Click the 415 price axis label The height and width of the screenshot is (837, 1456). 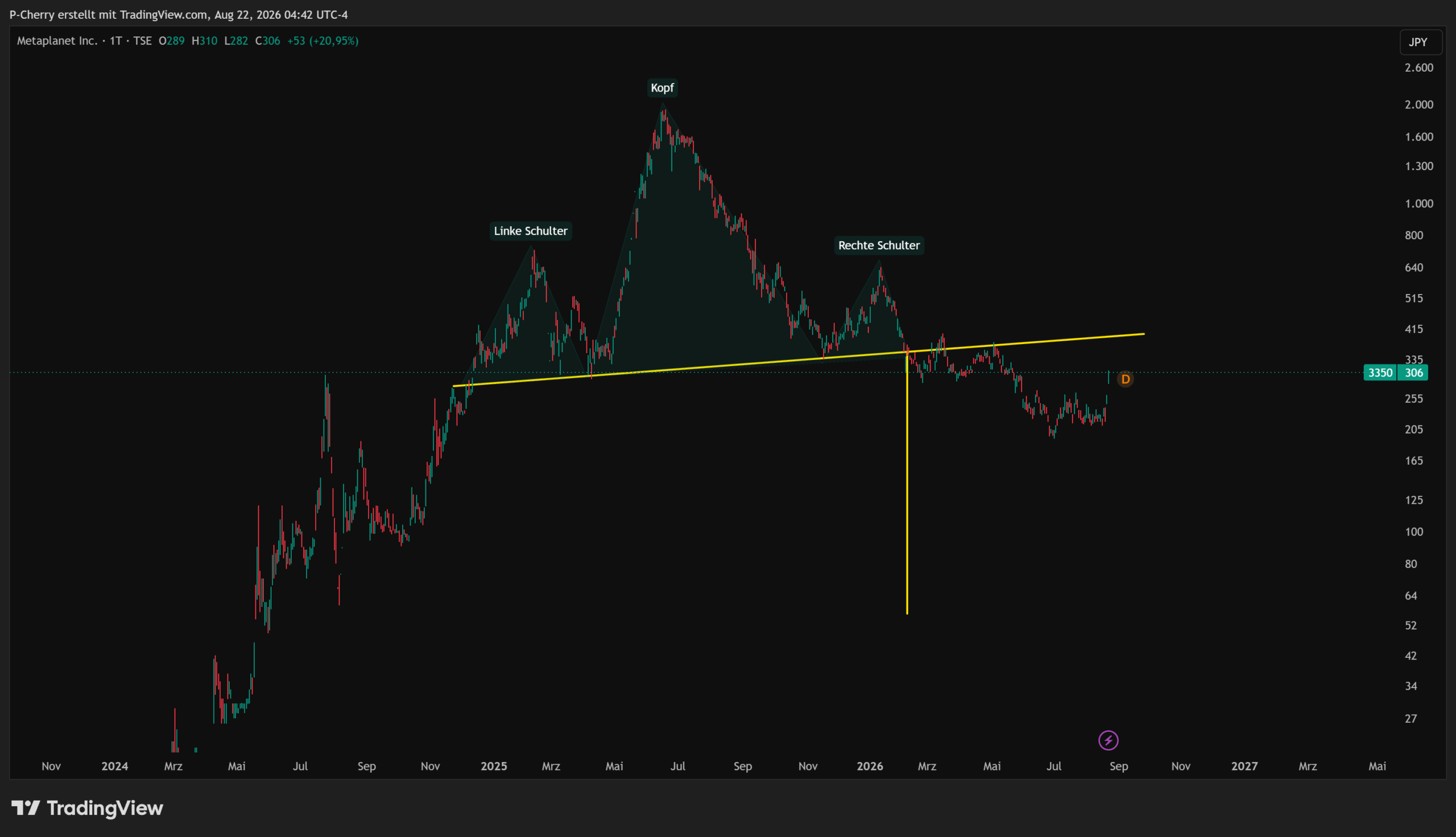pyautogui.click(x=1413, y=329)
